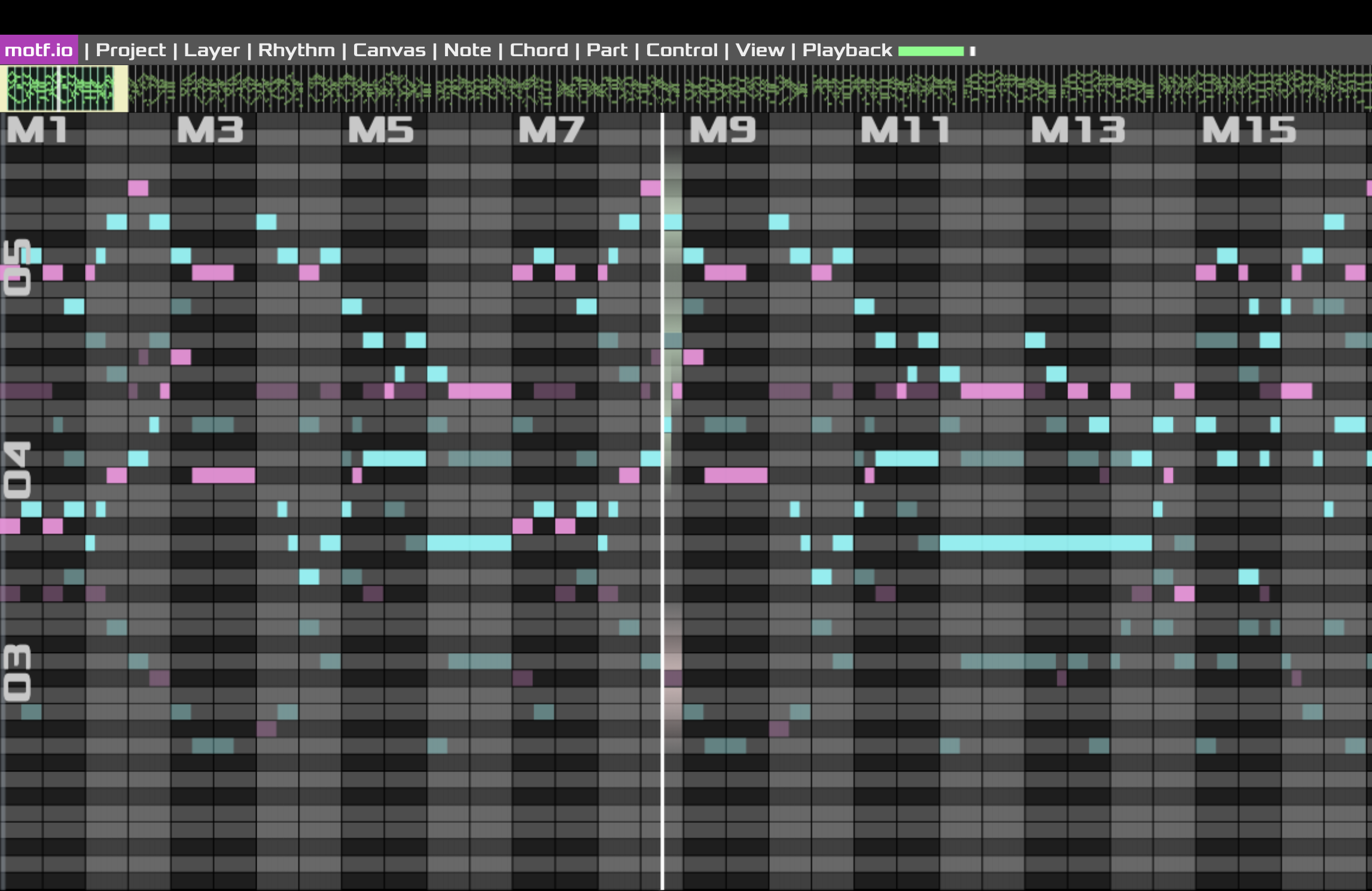Click the octave 03 label
The height and width of the screenshot is (891, 1372).
[16, 673]
